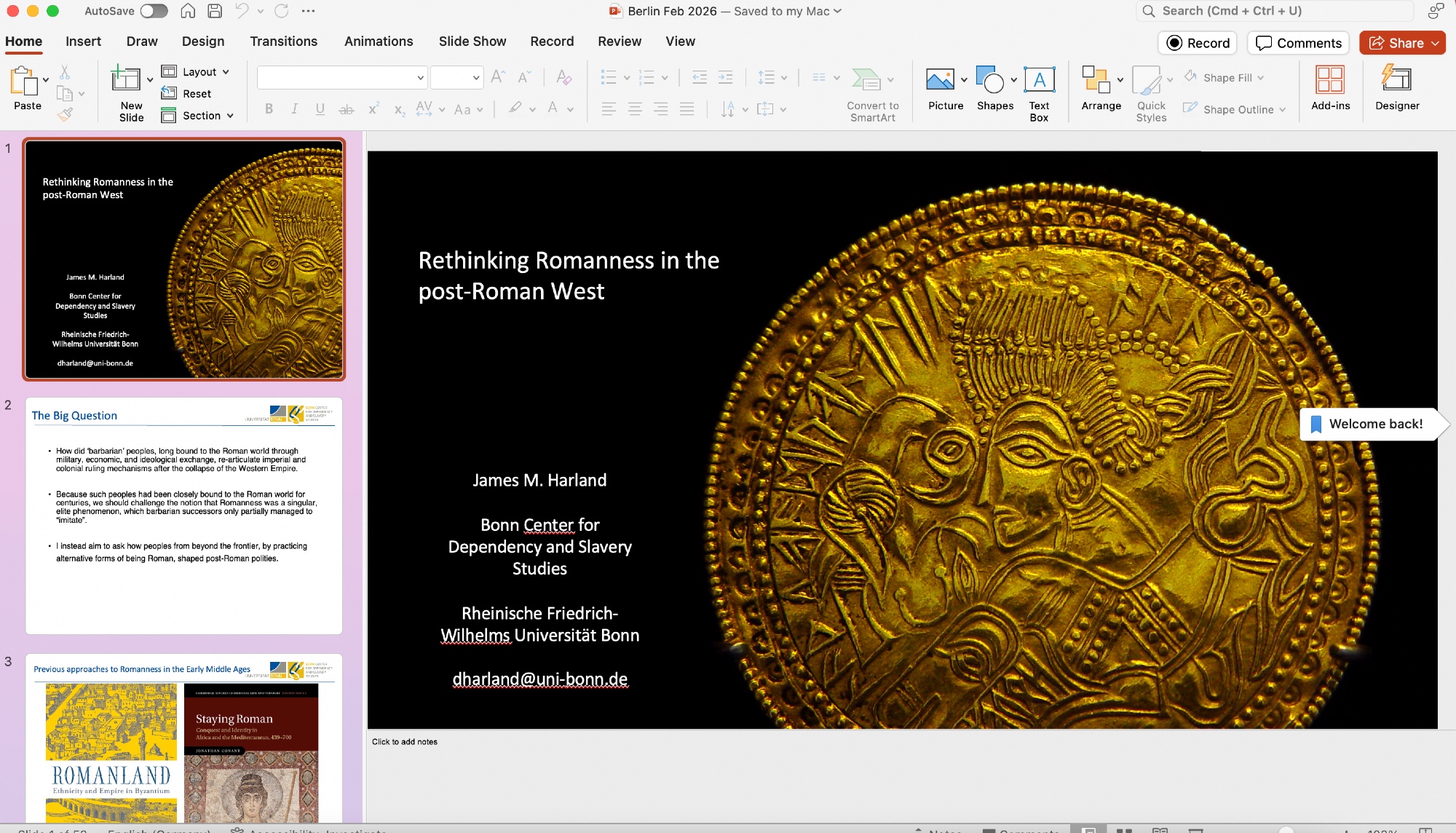Open the Comments pane button
1456x833 pixels.
(1299, 43)
